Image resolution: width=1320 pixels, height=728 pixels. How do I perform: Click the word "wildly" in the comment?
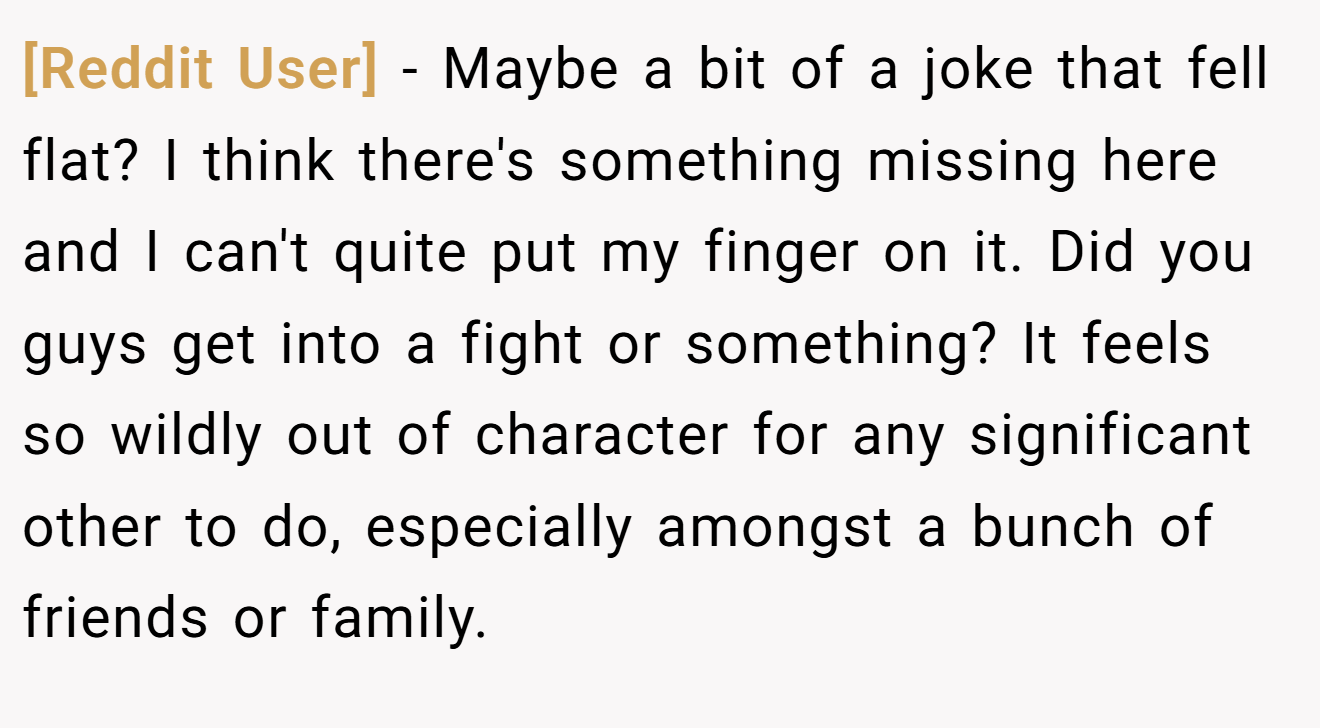187,436
